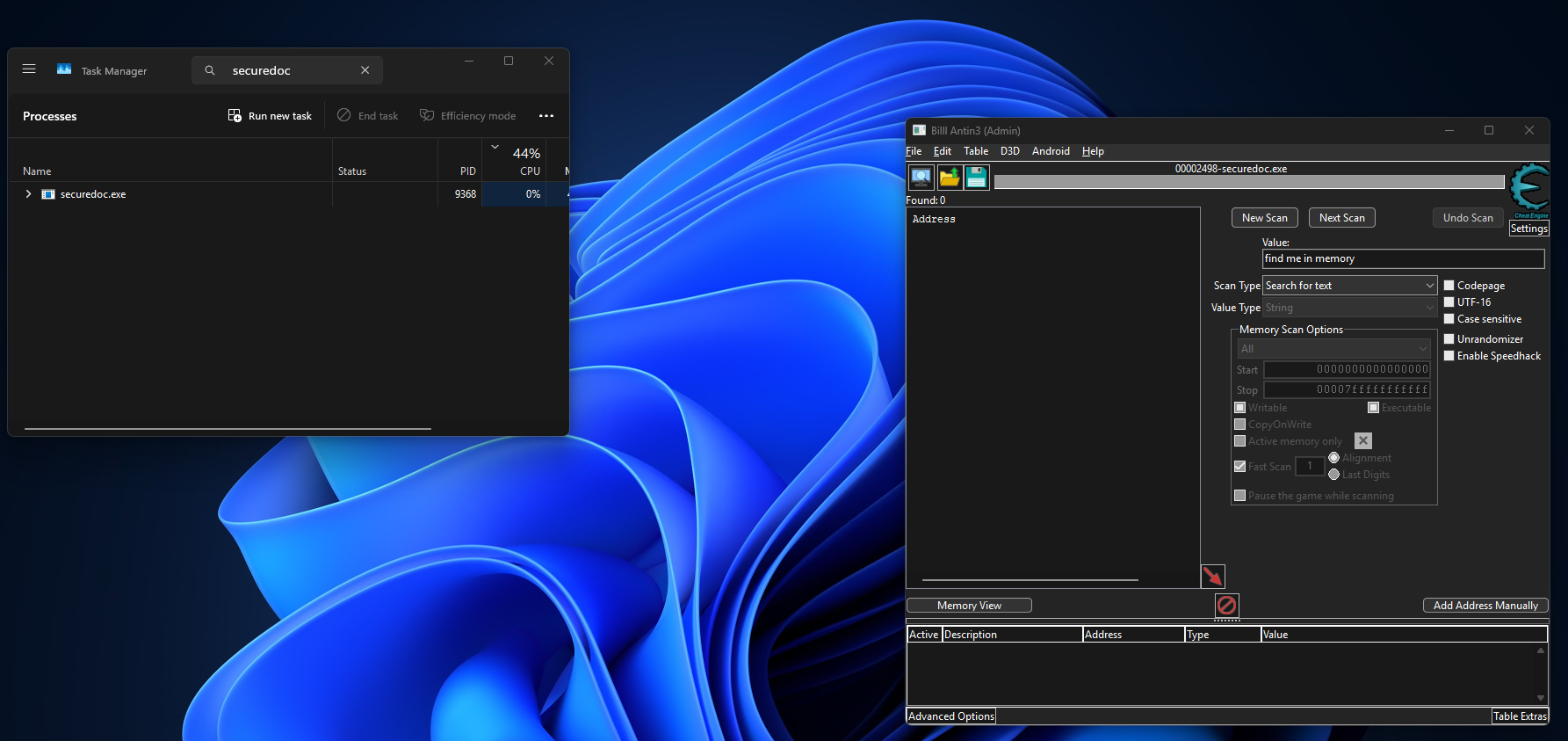Click the red no-entry clear list icon
This screenshot has height=741, width=1568.
1227,605
